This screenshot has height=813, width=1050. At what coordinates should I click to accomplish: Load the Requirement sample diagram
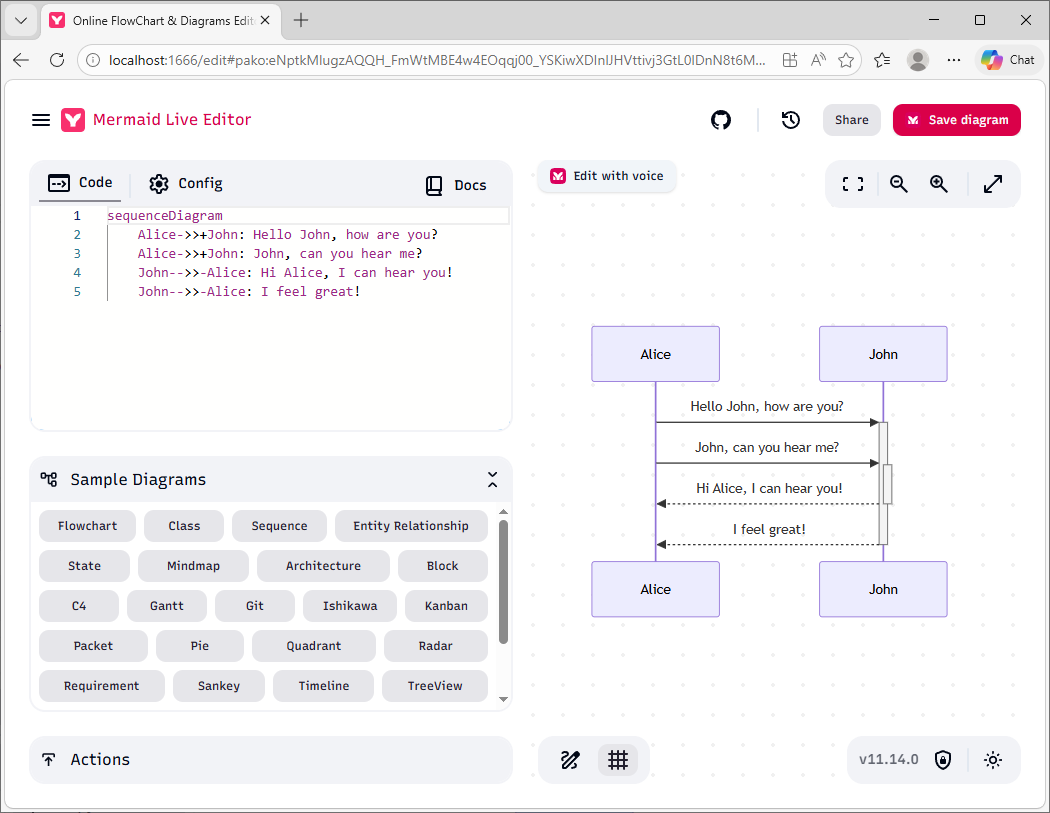pos(101,686)
